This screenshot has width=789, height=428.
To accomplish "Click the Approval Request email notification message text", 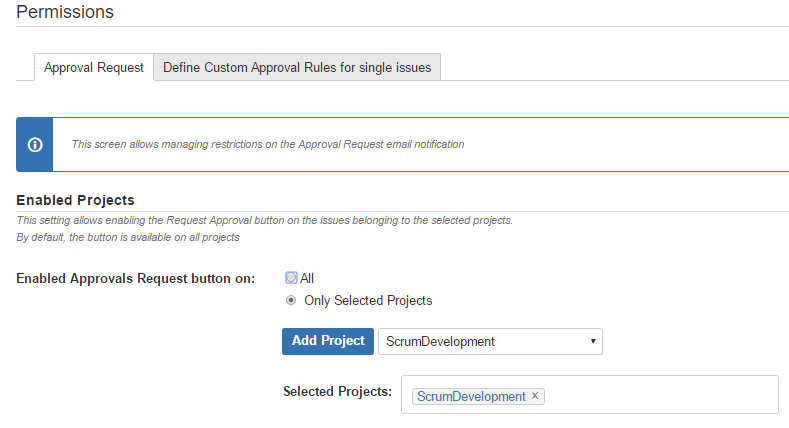I will [x=267, y=144].
